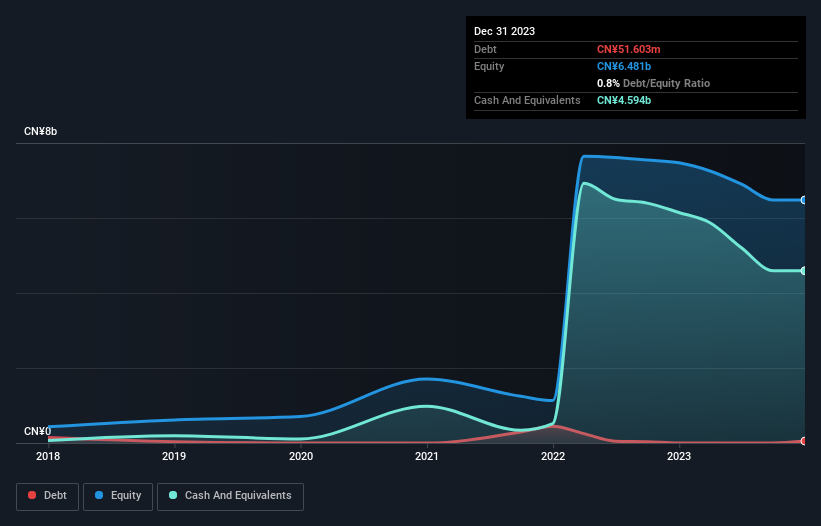Click the CN¥4.594b cash value
821x526 pixels.
(624, 100)
